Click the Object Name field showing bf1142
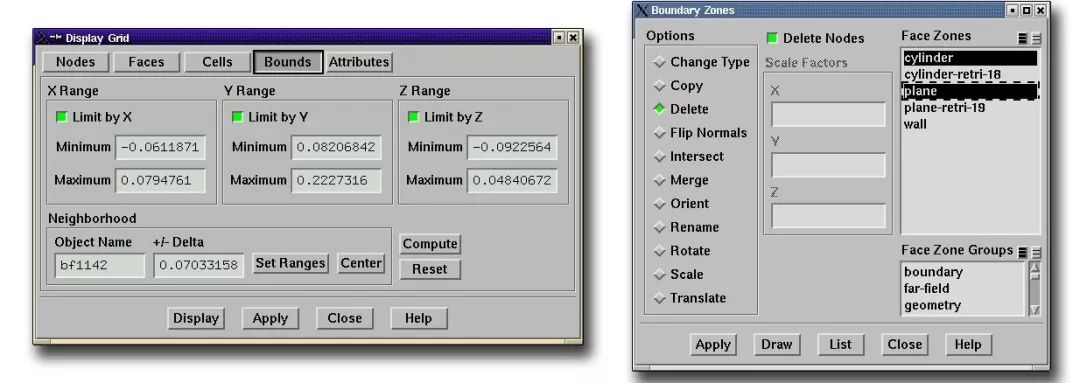Viewport: 1080px width, 383px height. point(100,265)
